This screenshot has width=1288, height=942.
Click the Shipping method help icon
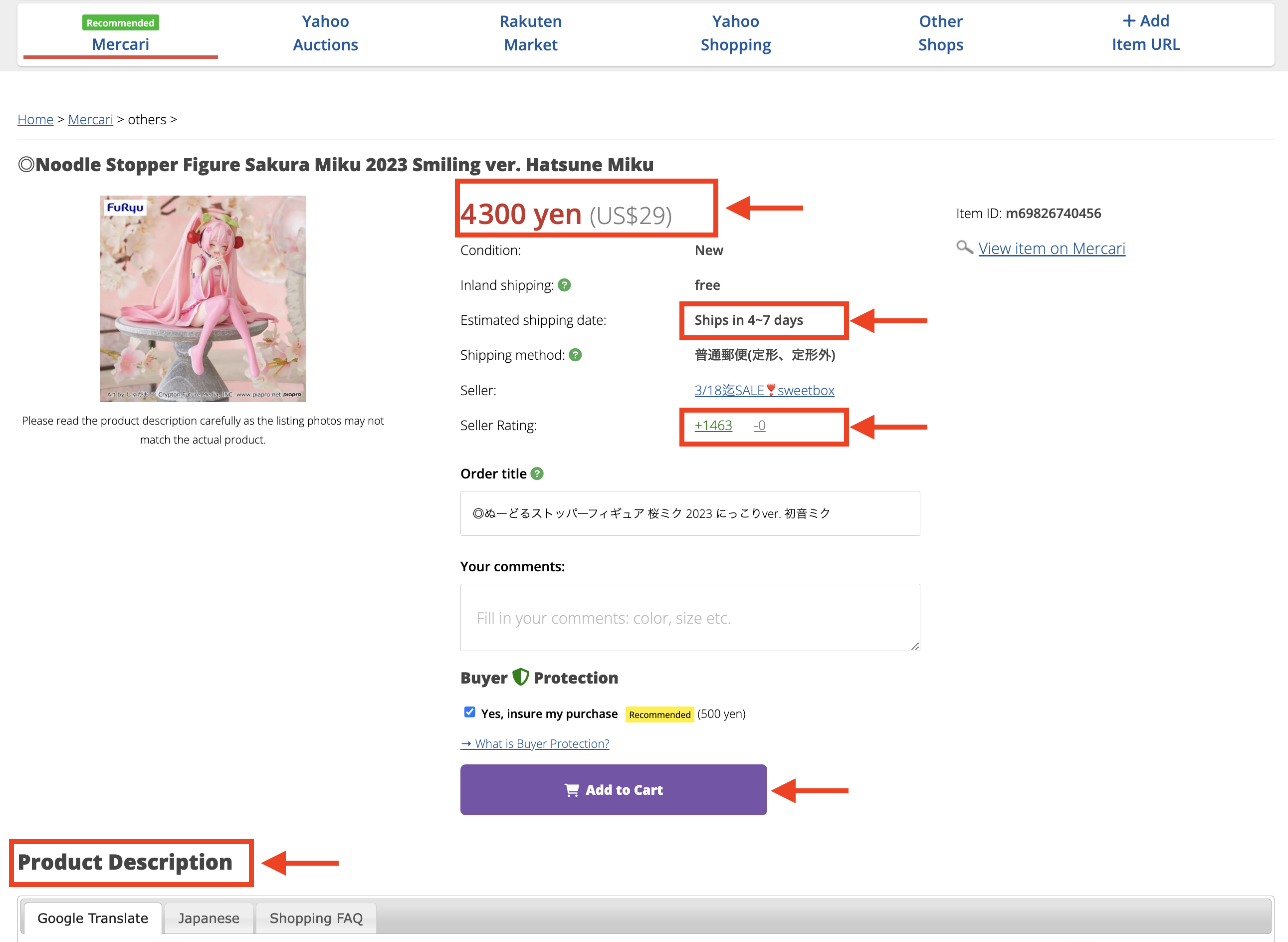tap(575, 355)
